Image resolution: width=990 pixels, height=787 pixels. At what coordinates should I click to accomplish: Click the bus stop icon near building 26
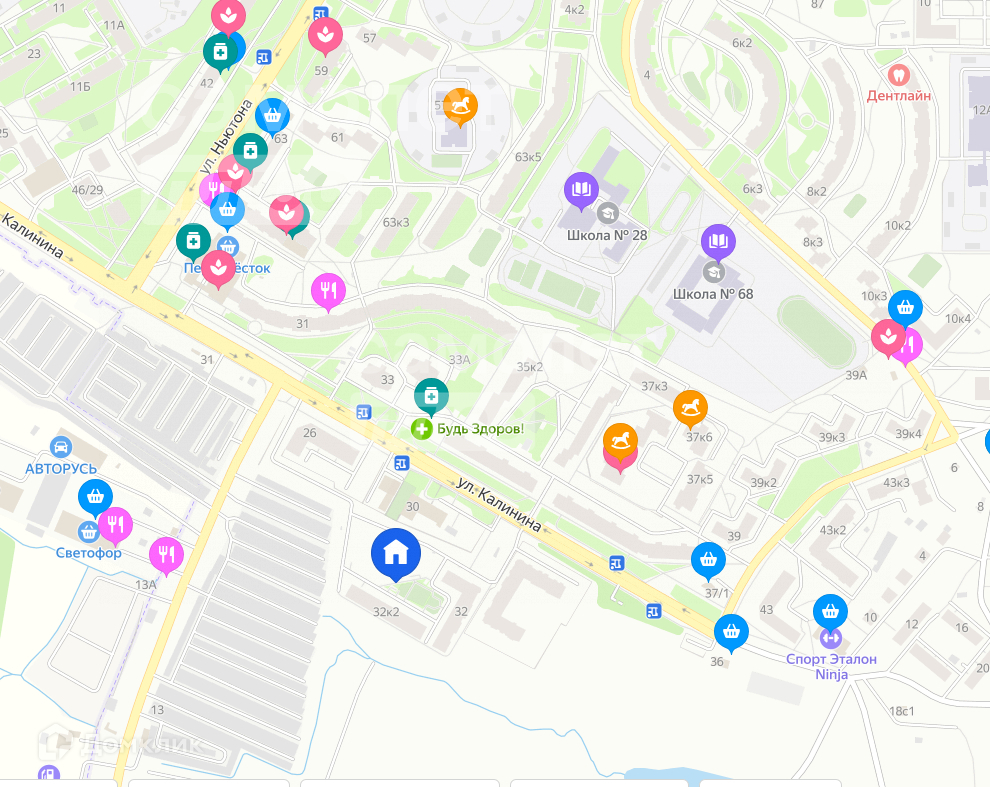364,412
